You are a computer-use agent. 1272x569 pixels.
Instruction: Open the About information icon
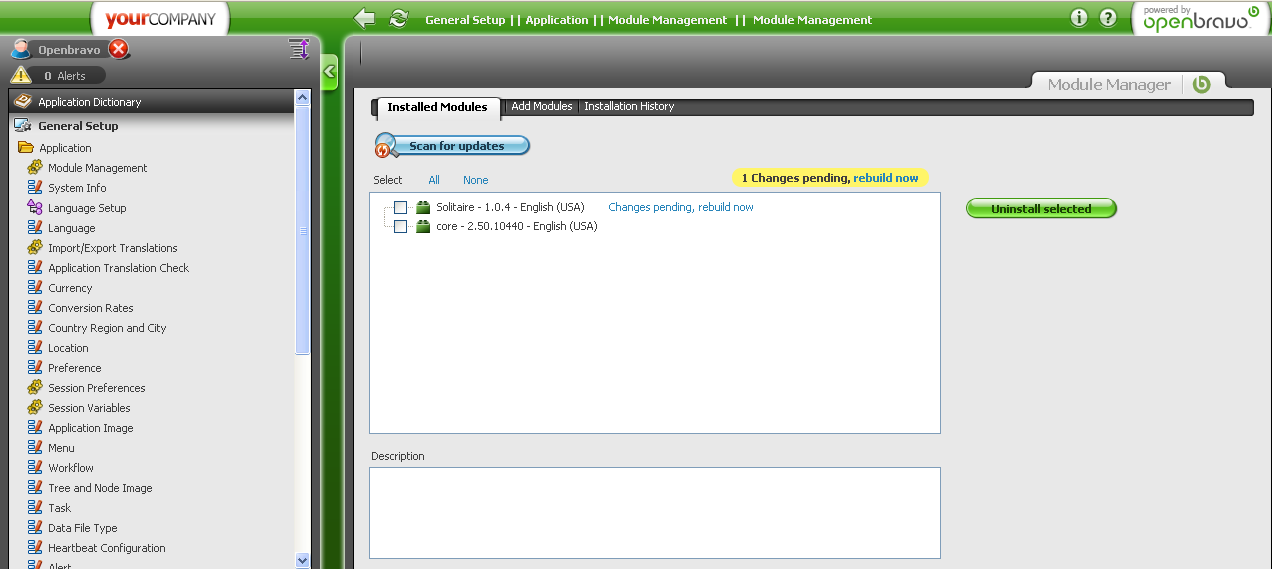click(x=1078, y=18)
